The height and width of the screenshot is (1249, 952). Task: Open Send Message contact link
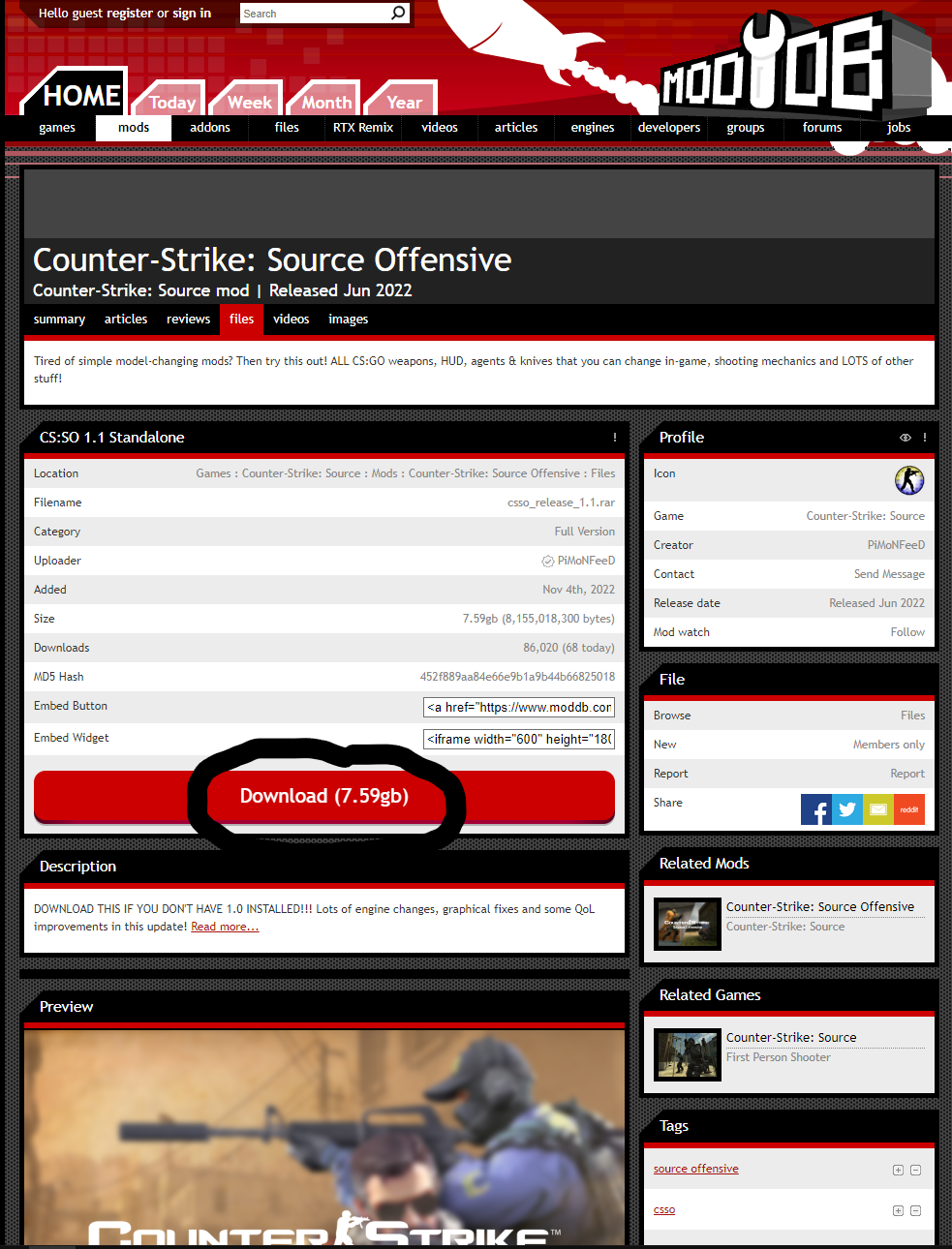tap(889, 574)
